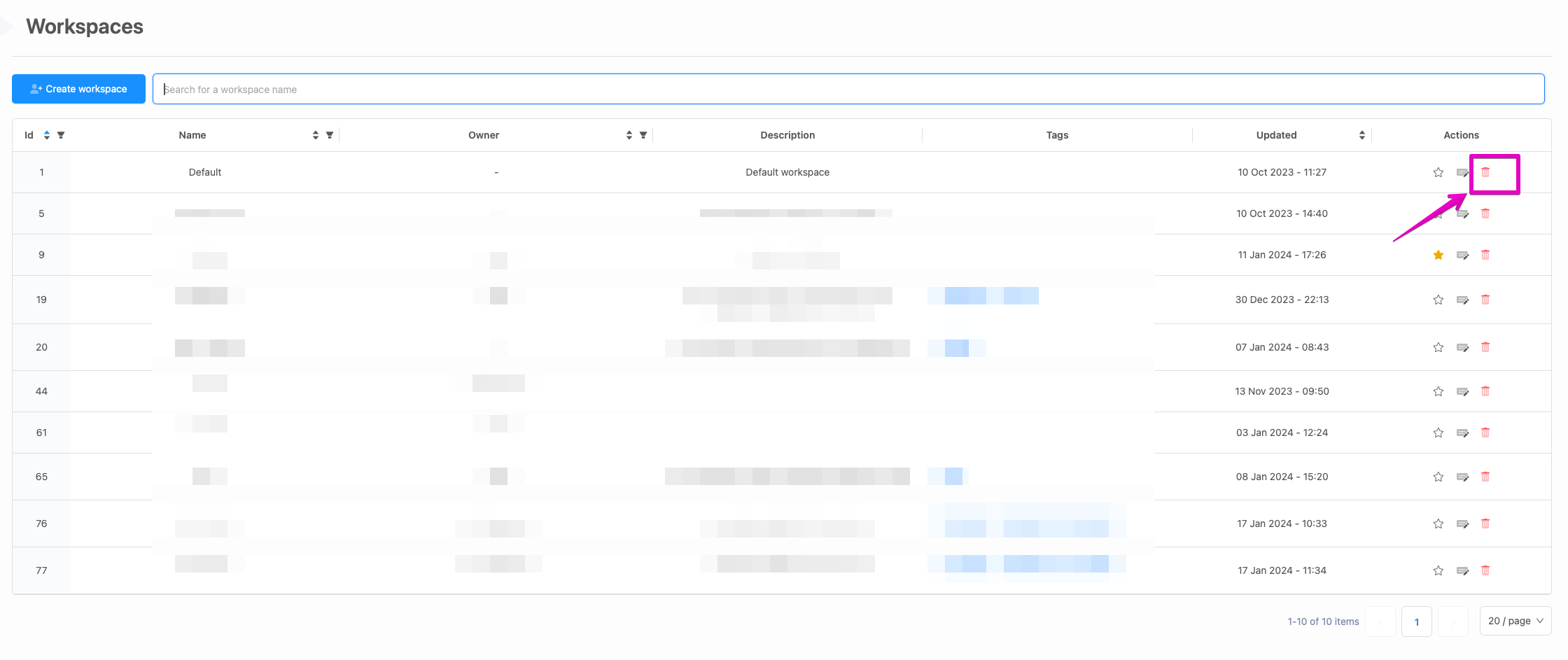1568x660 pixels.
Task: Sort rows by the Owner column sorter
Action: 628,134
